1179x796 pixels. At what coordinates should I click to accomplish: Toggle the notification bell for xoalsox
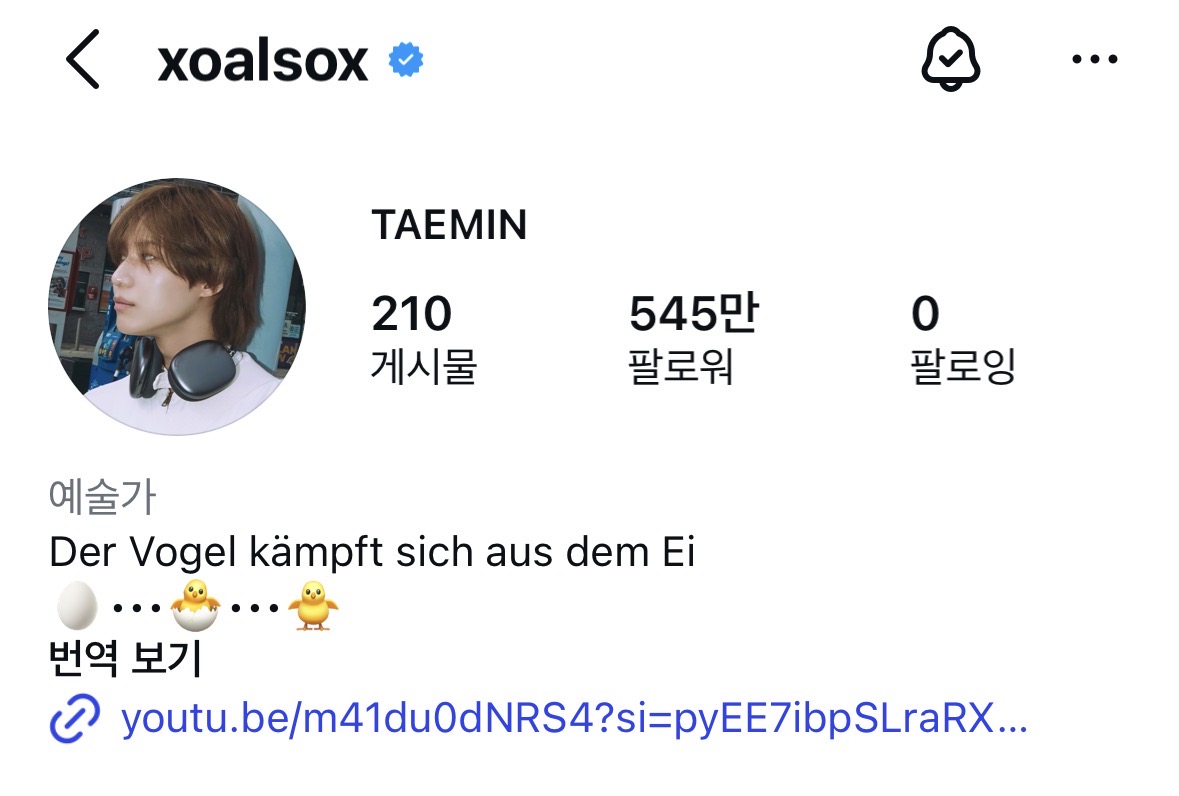point(950,59)
